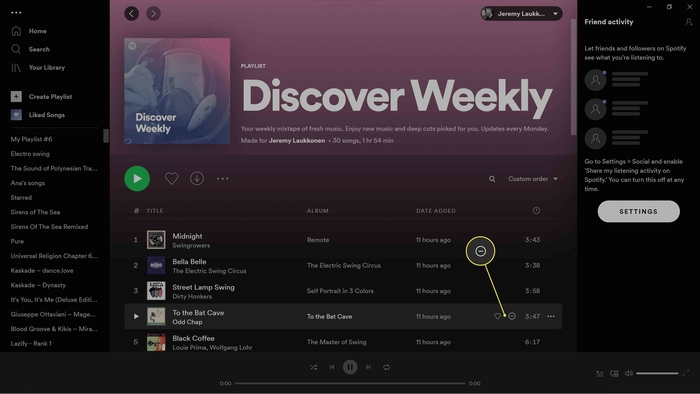700x394 pixels.
Task: Open Dirty Honkers artist link
Action: click(x=192, y=296)
